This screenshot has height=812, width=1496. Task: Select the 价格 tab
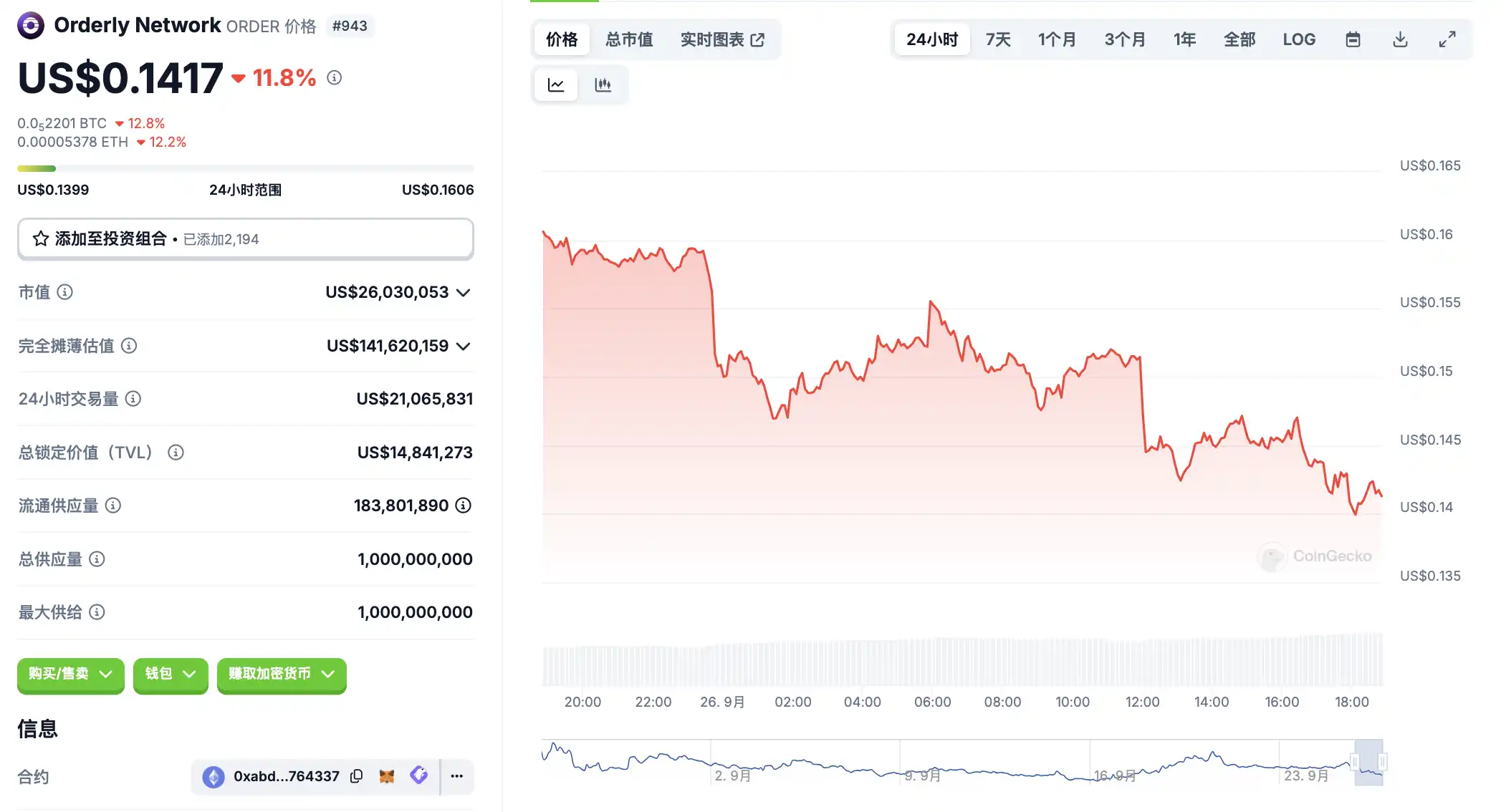(x=562, y=39)
